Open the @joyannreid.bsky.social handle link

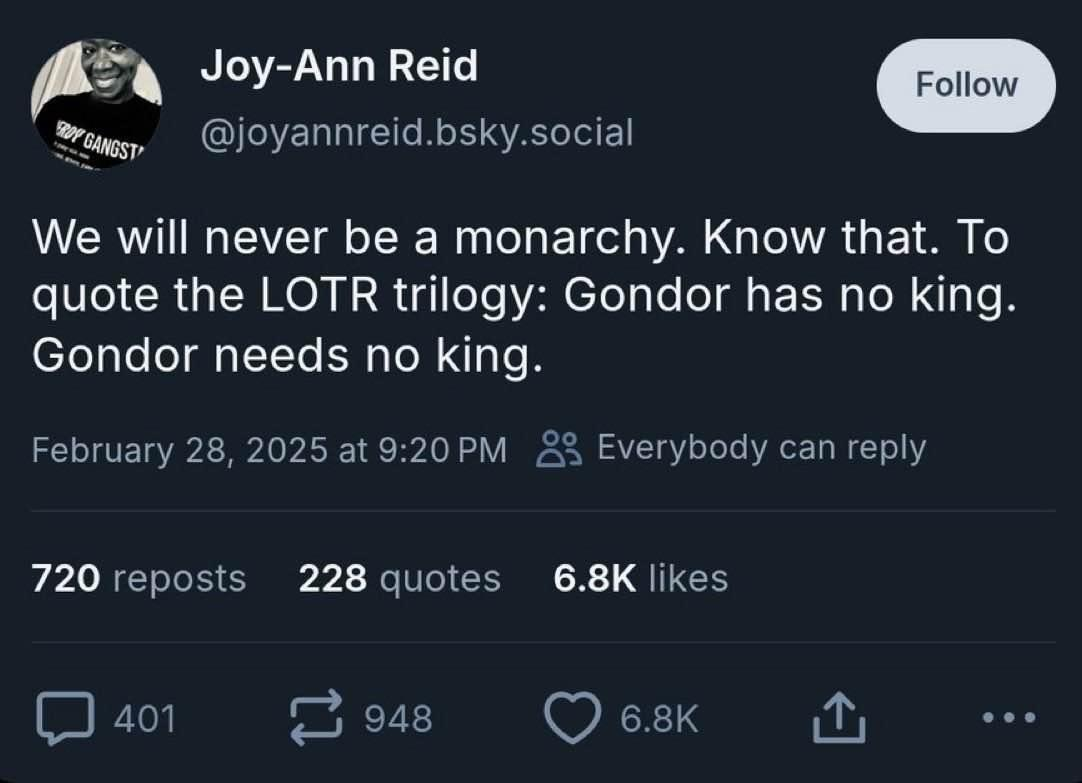click(417, 132)
